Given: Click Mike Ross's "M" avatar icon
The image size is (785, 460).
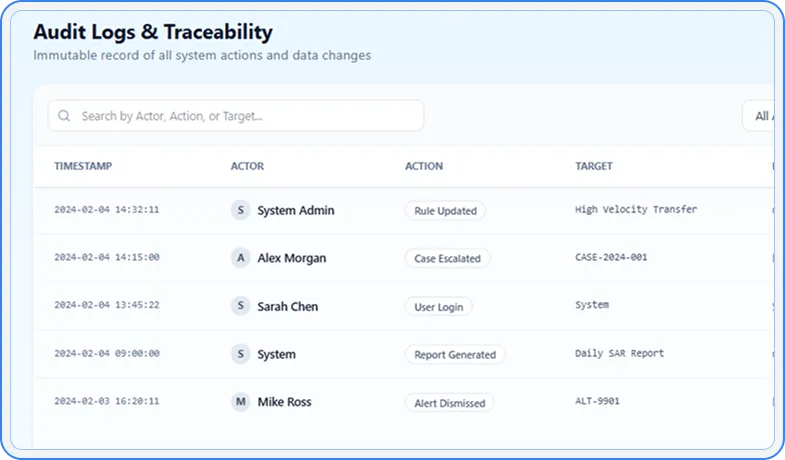Looking at the screenshot, I should (x=240, y=402).
